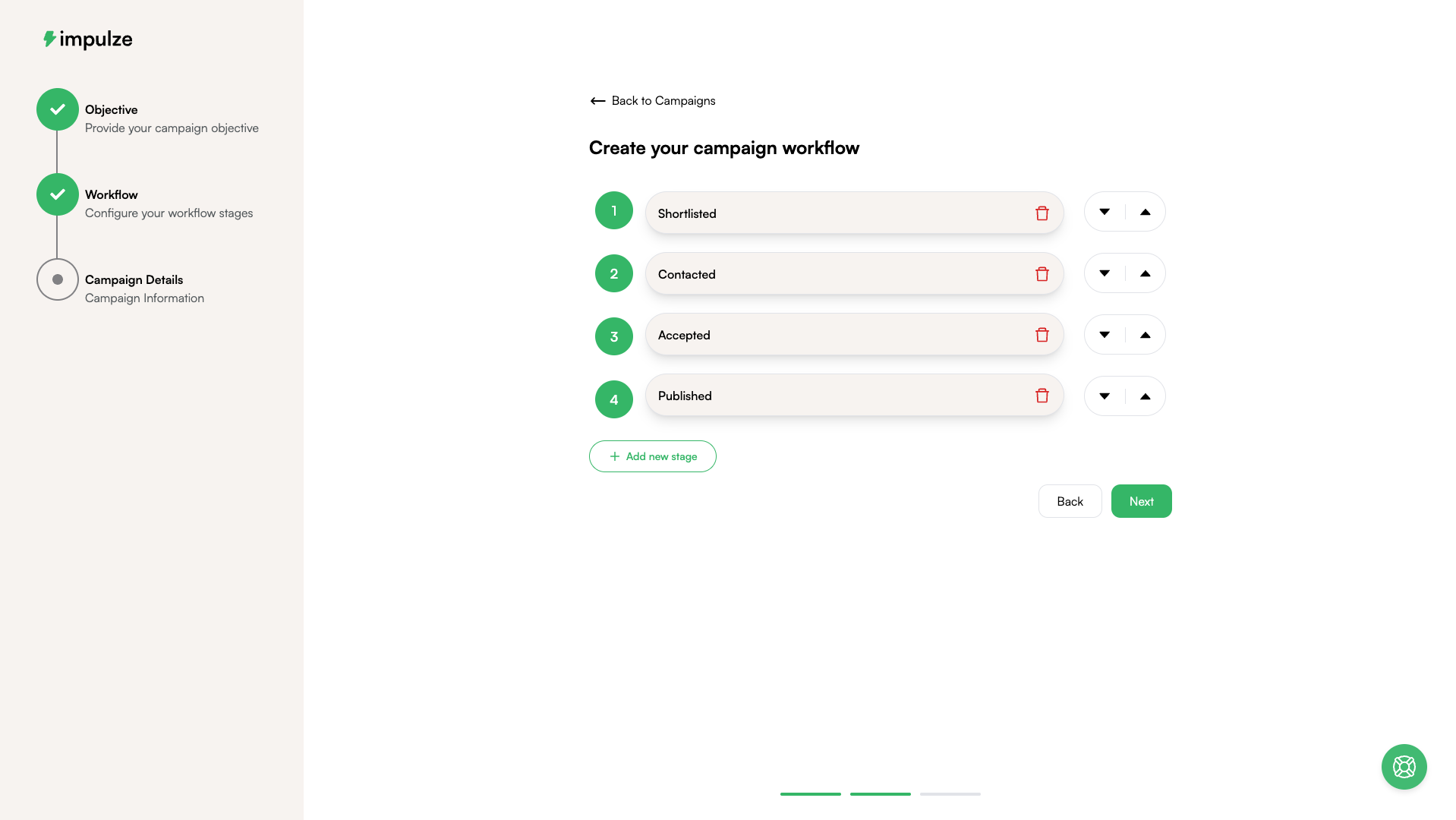Move the Published stage up
1456x820 pixels.
[1146, 396]
